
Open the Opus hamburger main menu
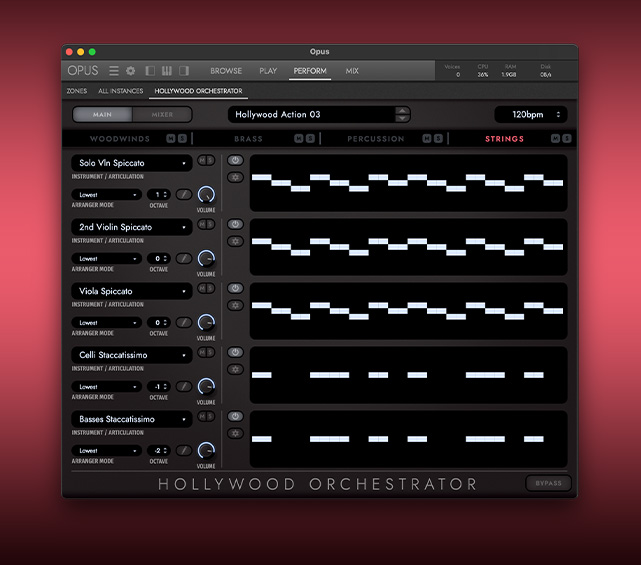[114, 71]
